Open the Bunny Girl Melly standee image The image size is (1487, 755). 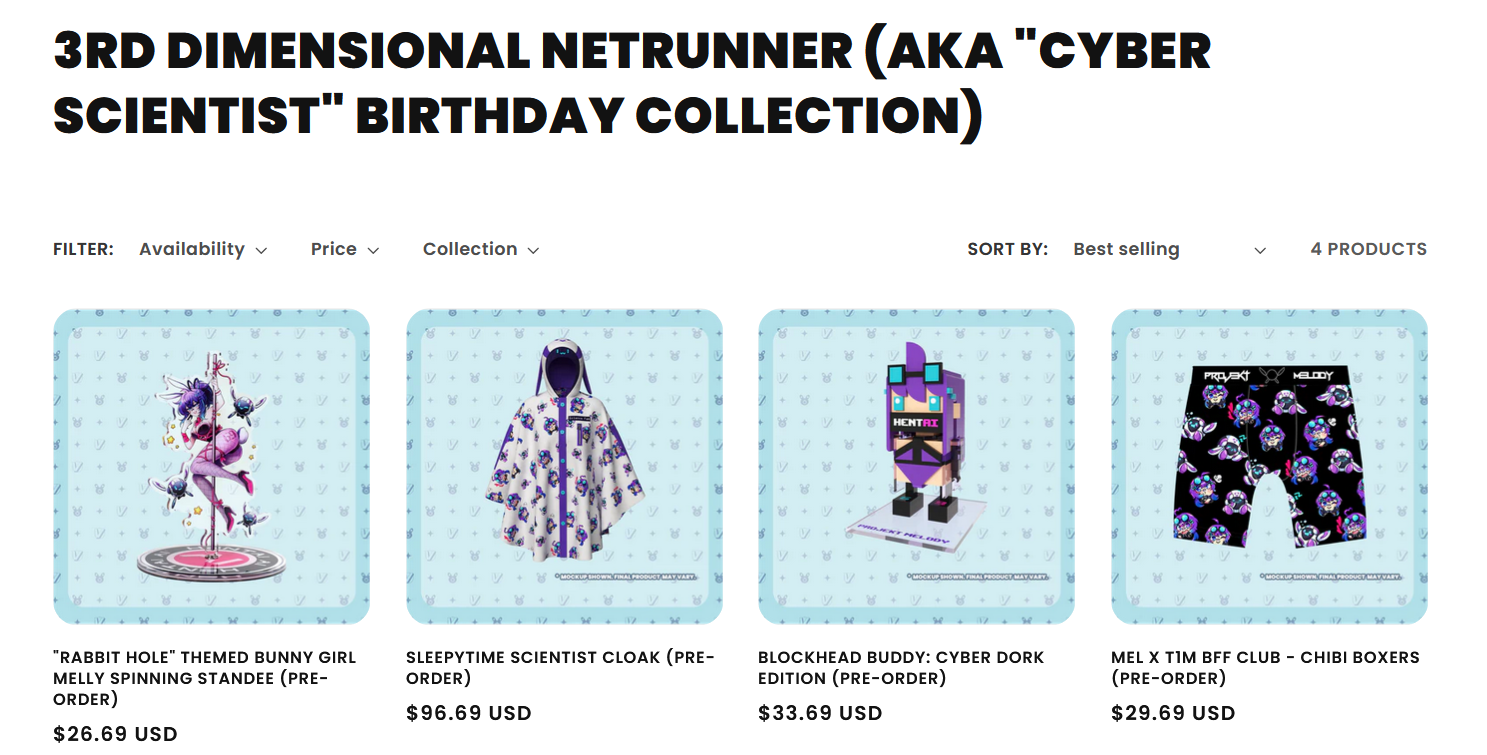(x=211, y=467)
